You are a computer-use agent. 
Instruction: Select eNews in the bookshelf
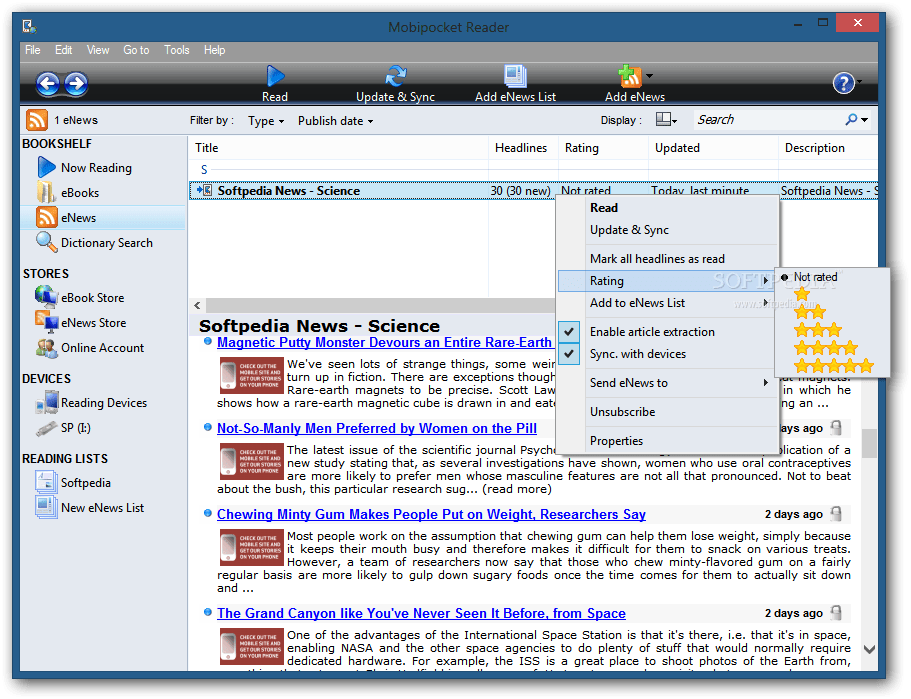click(103, 218)
